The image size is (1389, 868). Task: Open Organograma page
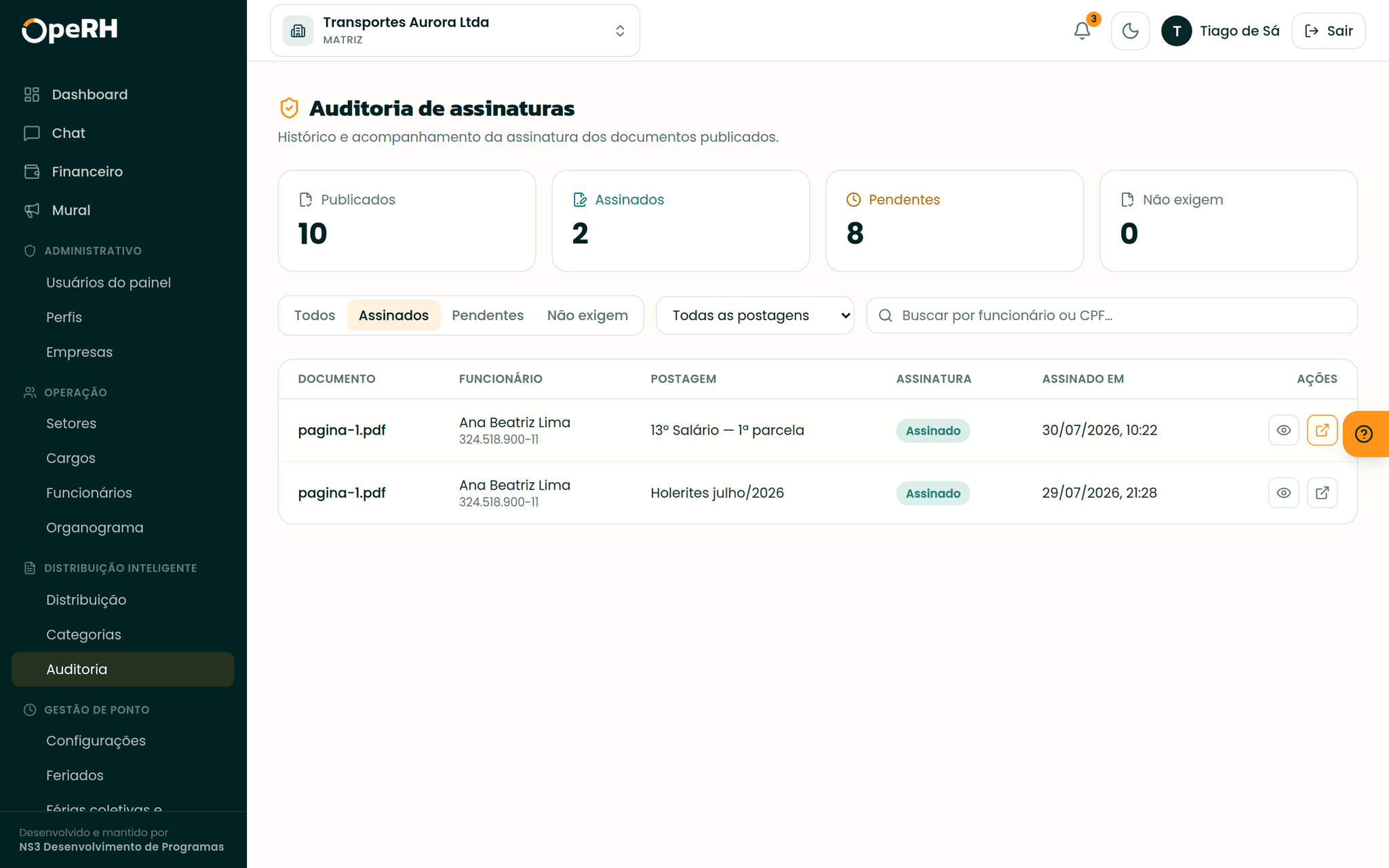[123, 528]
